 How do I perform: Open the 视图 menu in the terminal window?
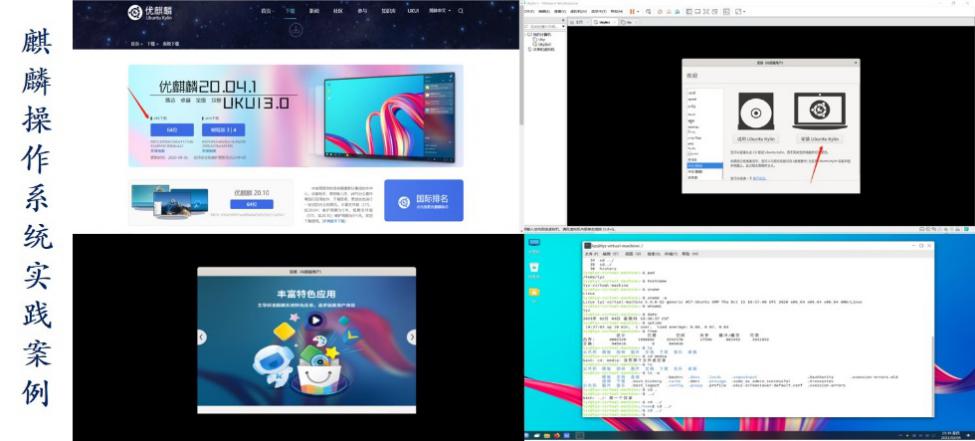(x=632, y=254)
